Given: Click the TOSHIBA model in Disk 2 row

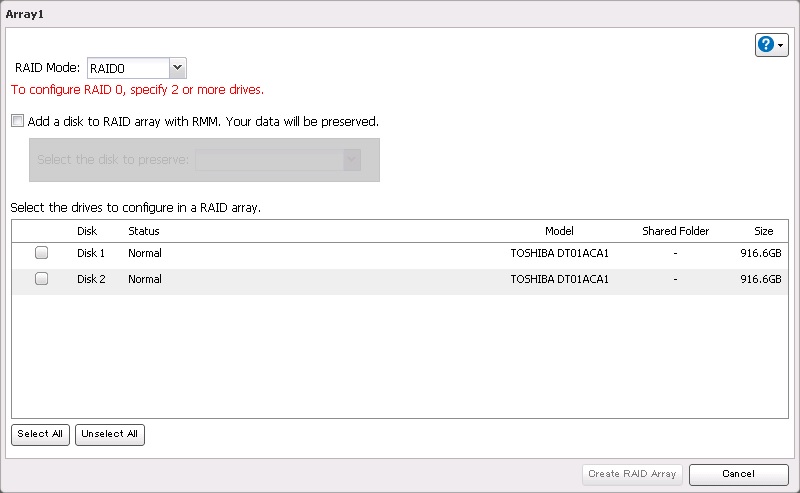Looking at the screenshot, I should pos(559,280).
